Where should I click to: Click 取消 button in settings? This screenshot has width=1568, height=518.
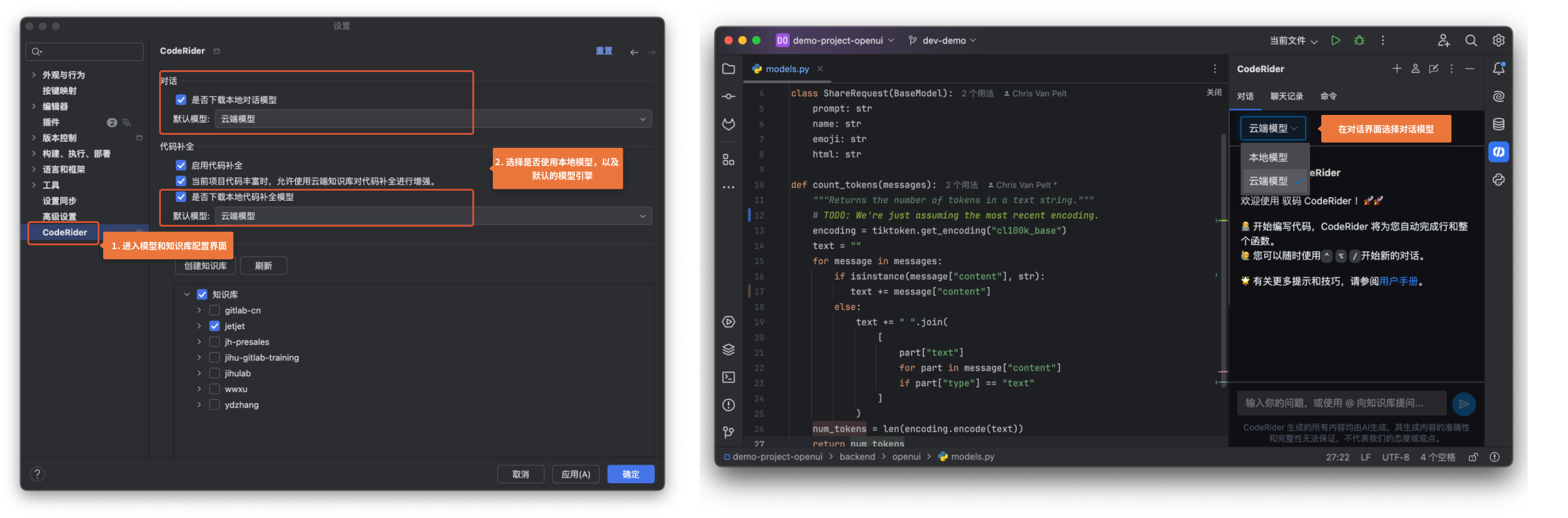[520, 475]
